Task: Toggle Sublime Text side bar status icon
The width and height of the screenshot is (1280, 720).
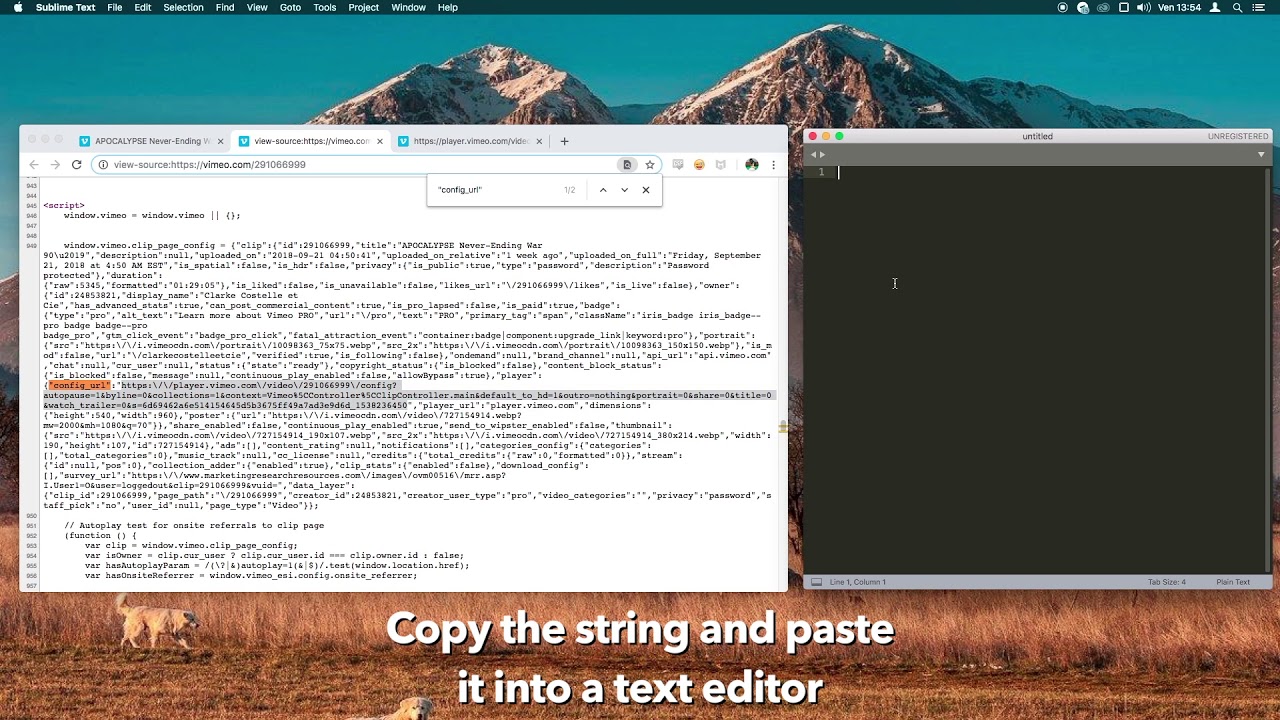Action: point(816,582)
